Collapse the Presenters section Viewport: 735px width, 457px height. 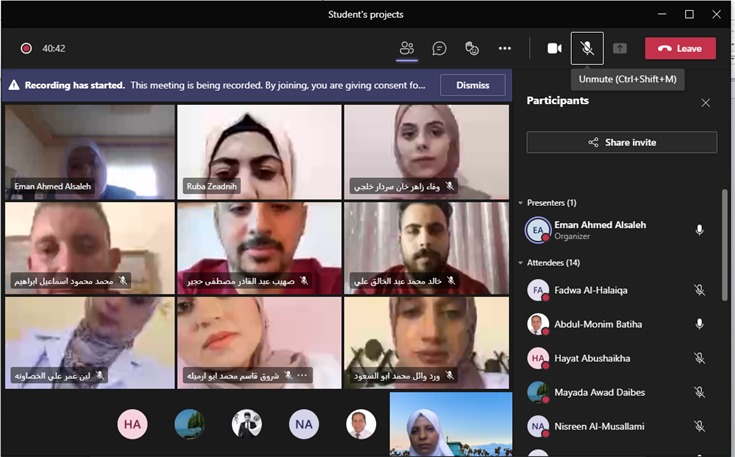pyautogui.click(x=521, y=203)
